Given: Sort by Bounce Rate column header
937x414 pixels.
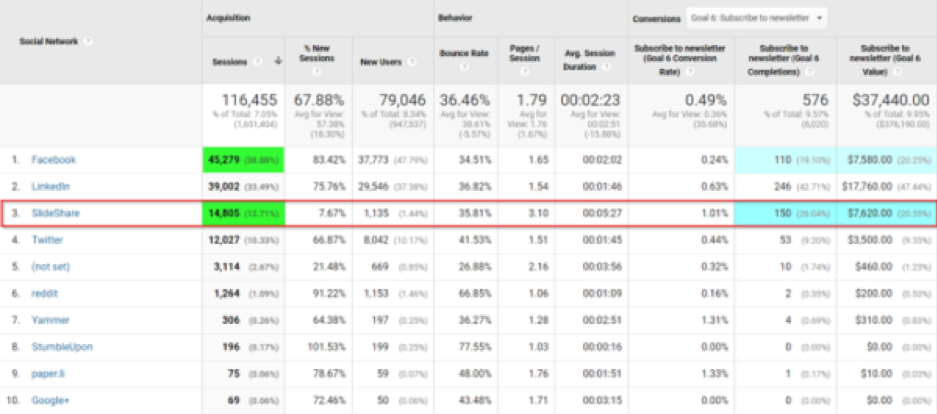Looking at the screenshot, I should point(464,53).
